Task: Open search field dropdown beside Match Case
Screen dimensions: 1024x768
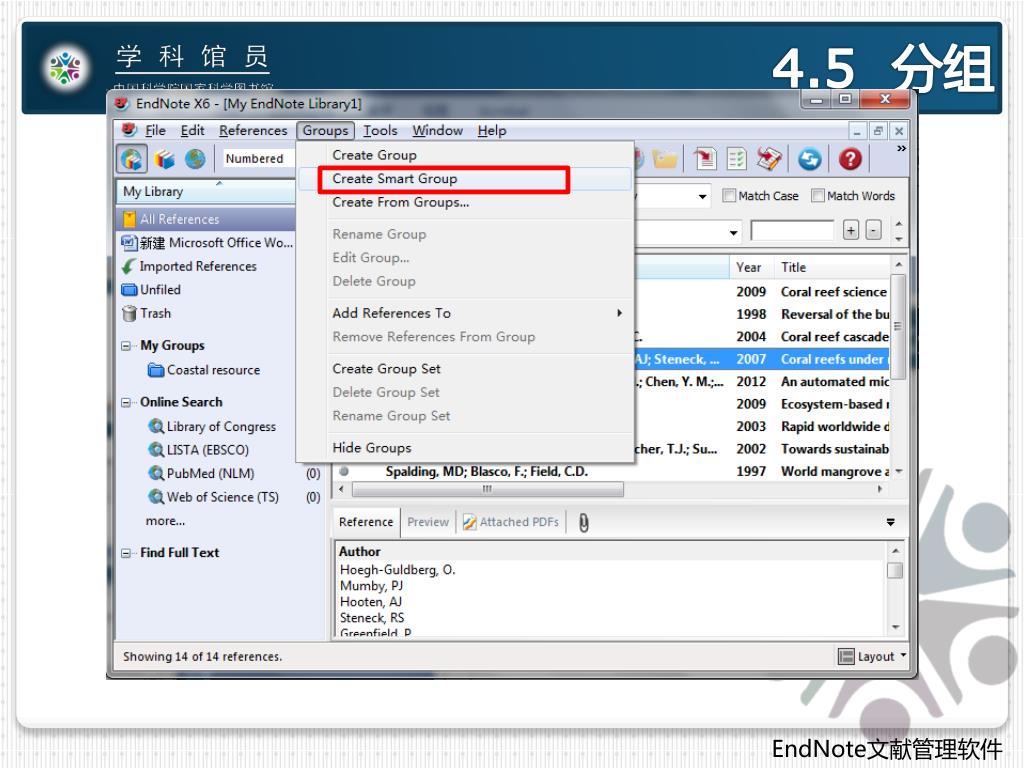Action: tap(702, 196)
